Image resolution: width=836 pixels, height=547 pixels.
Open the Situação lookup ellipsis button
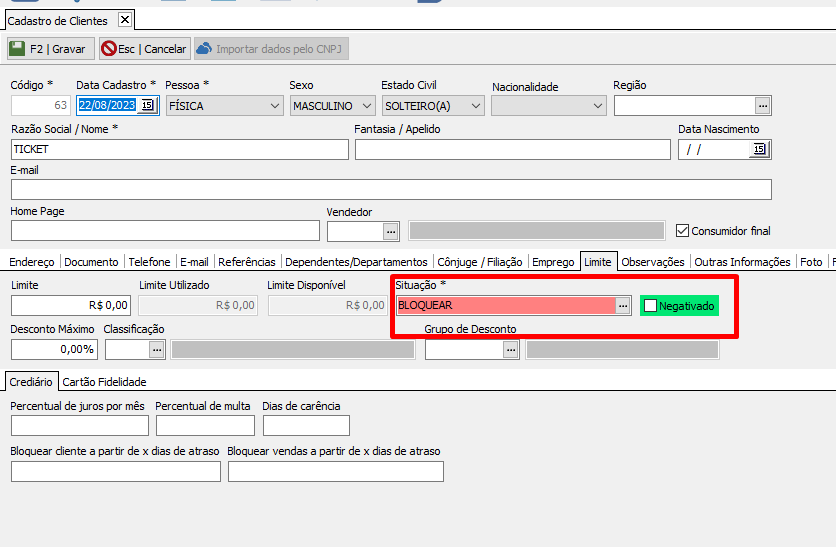pyautogui.click(x=623, y=305)
